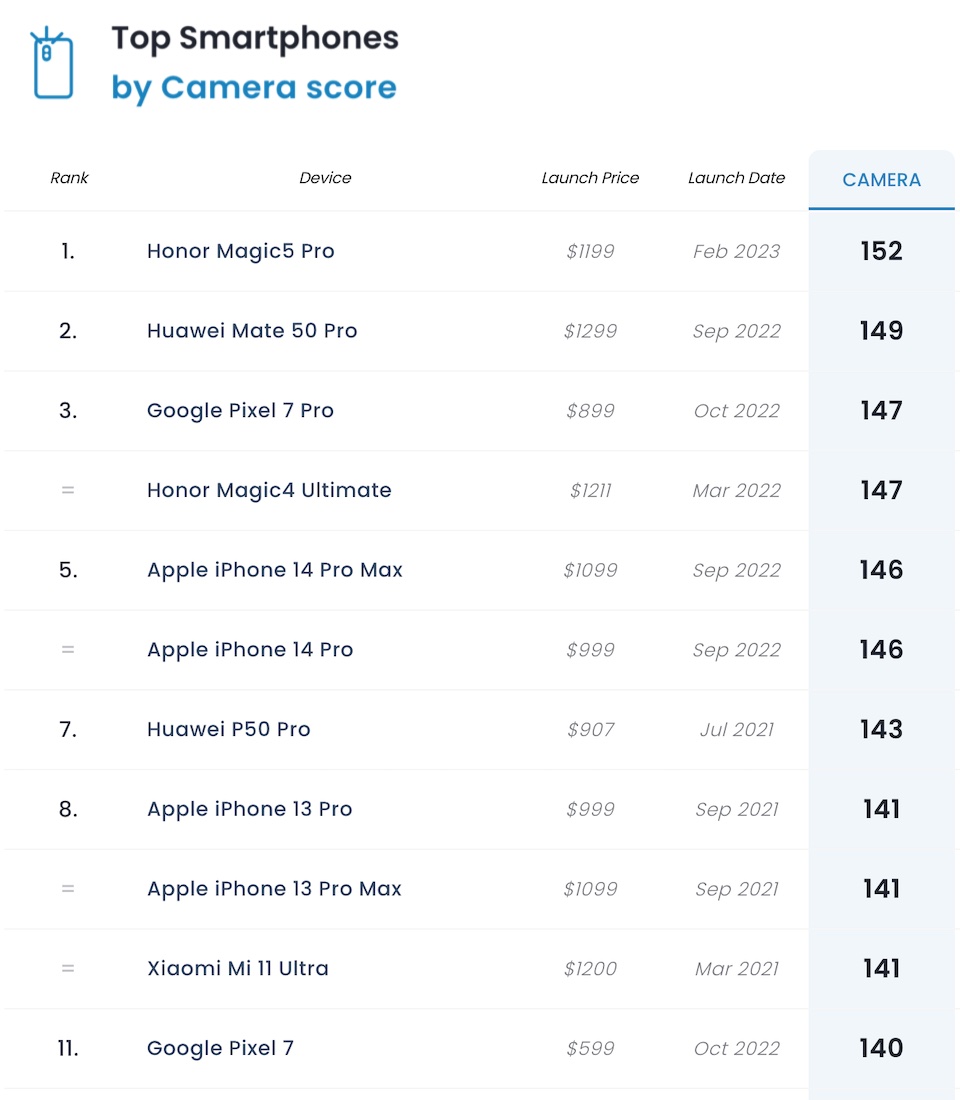Sort by Launch Date column header
The image size is (960, 1100).
coord(736,178)
